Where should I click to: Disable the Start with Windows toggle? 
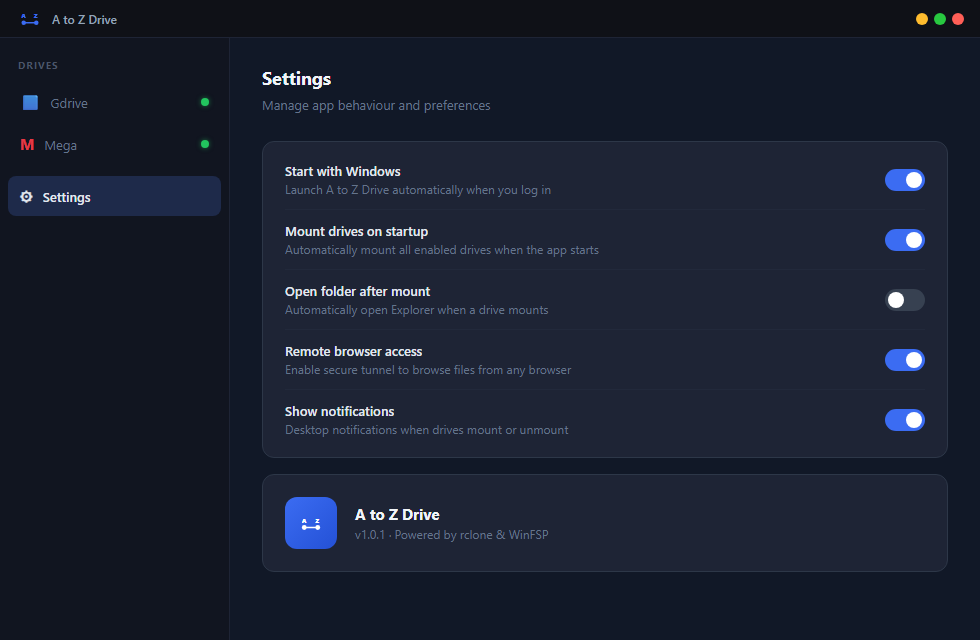904,180
